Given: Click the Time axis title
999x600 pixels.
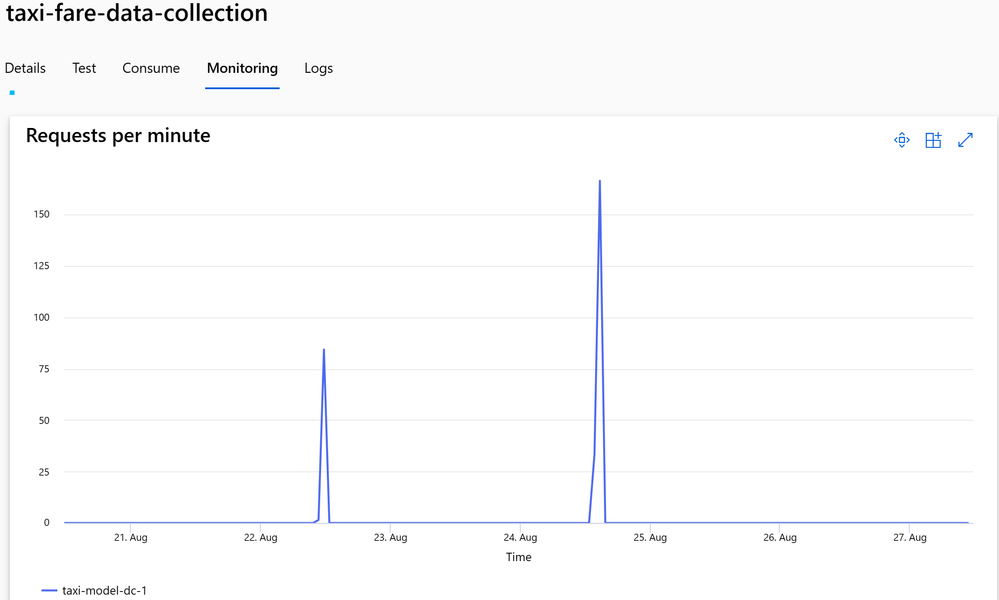Looking at the screenshot, I should tap(518, 557).
